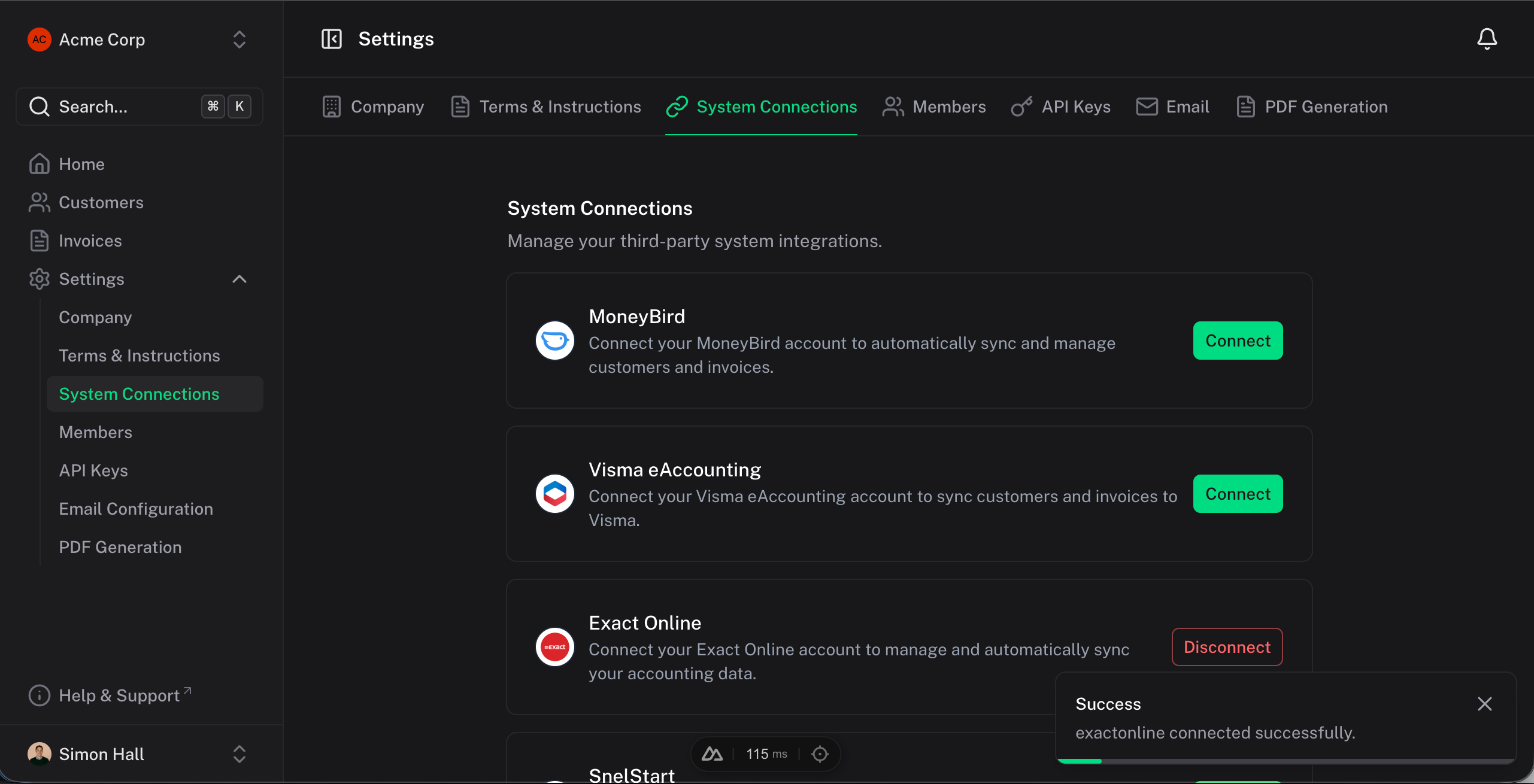This screenshot has width=1534, height=784.
Task: Click the Customers people icon
Action: pos(40,202)
